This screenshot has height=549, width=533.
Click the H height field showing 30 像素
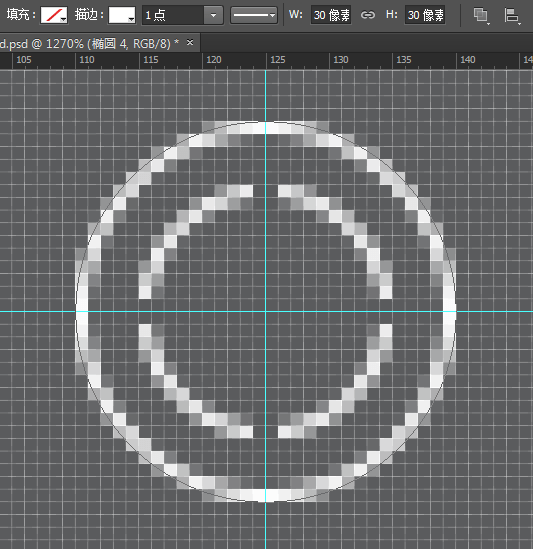pyautogui.click(x=425, y=15)
